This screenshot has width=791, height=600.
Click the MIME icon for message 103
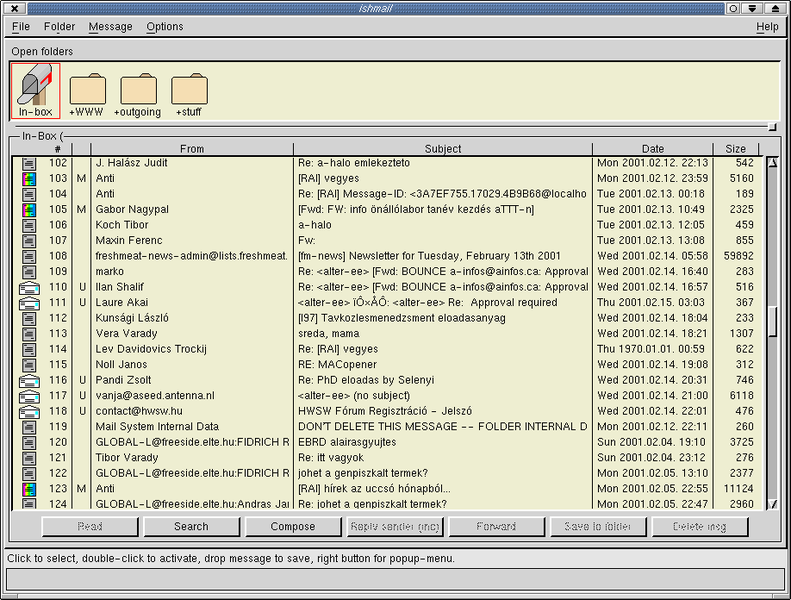[29, 179]
